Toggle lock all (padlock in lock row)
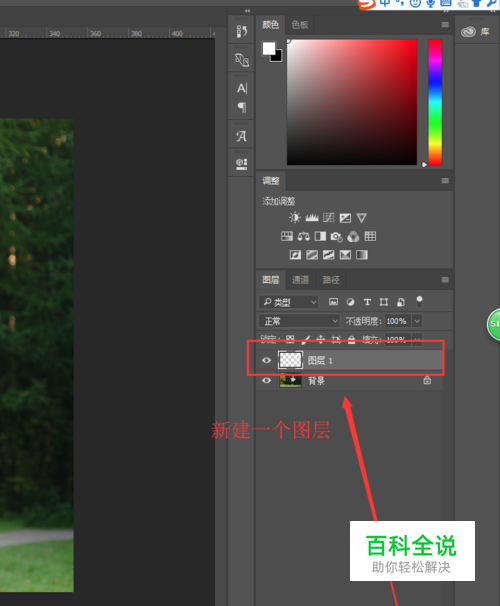 pyautogui.click(x=351, y=339)
